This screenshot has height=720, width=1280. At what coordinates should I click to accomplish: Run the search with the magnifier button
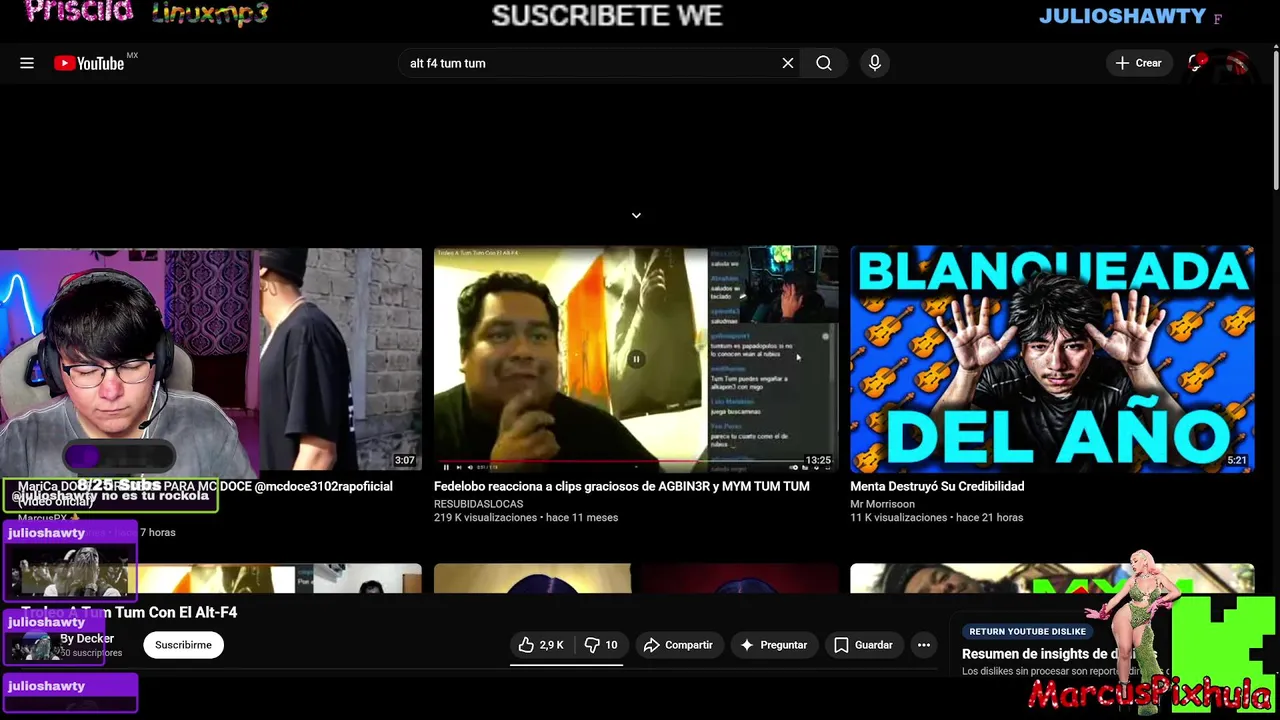point(824,63)
